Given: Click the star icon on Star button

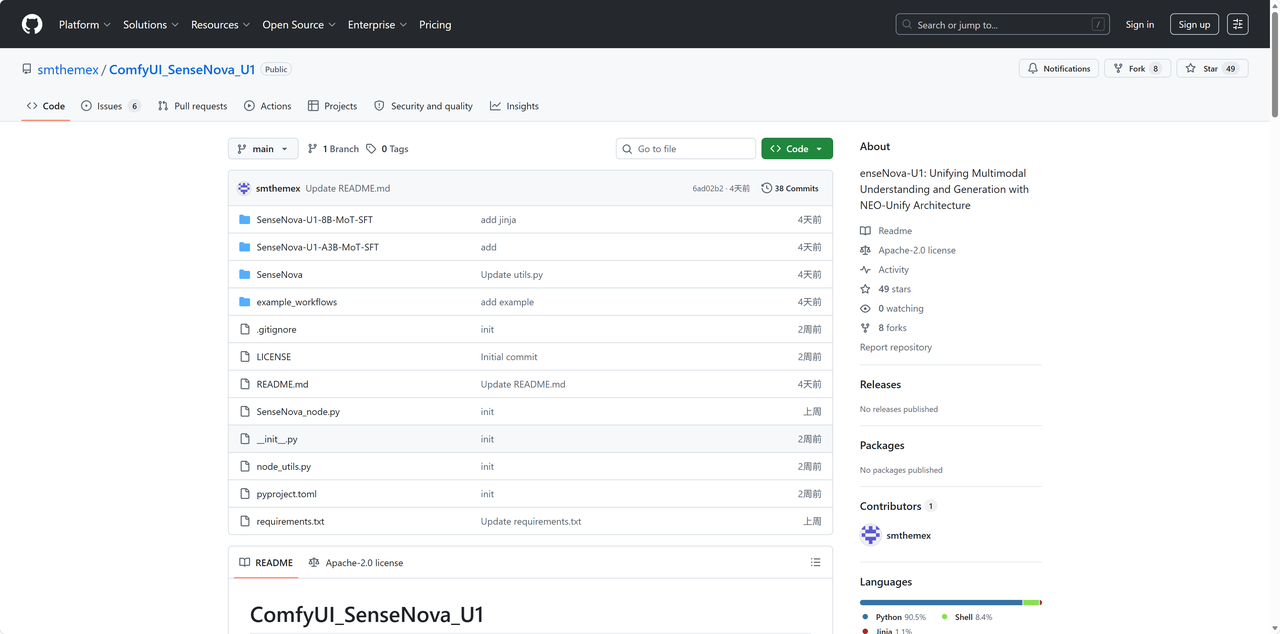Looking at the screenshot, I should pyautogui.click(x=1191, y=68).
